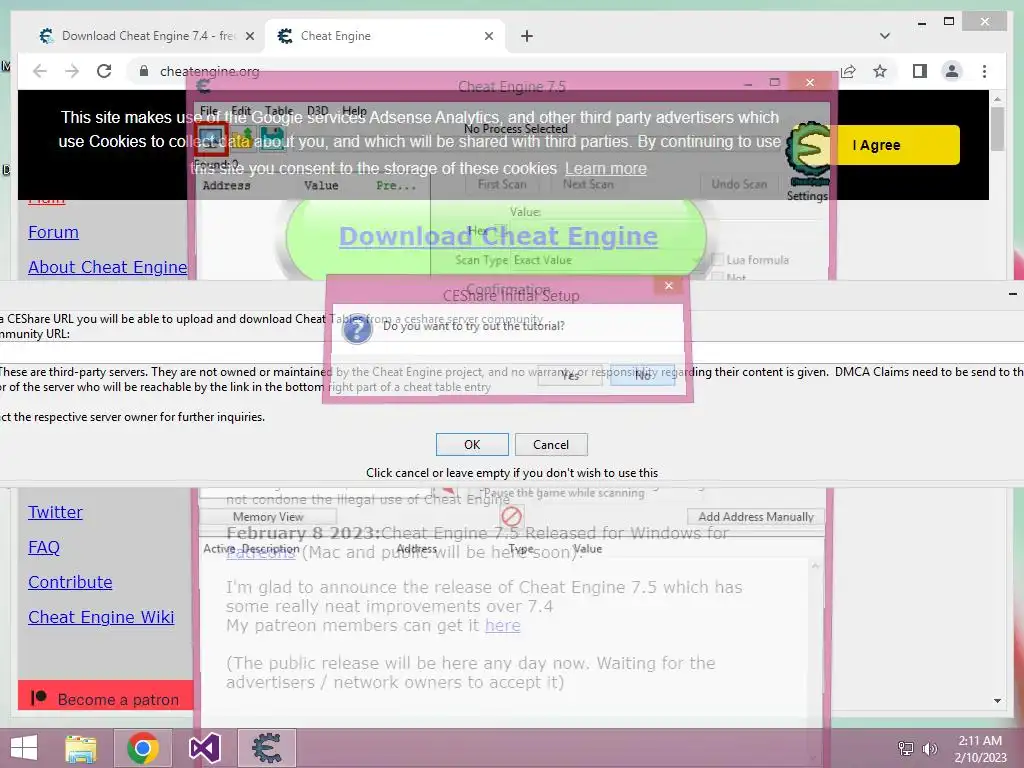Open the Chrome three-dot menu
This screenshot has width=1024, height=768.
[984, 71]
